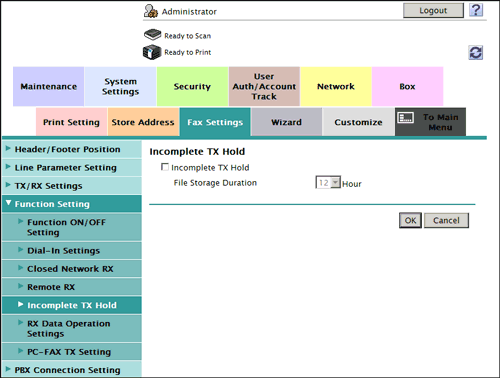This screenshot has height=378, width=500.
Task: Click the refresh status icon
Action: (x=476, y=53)
